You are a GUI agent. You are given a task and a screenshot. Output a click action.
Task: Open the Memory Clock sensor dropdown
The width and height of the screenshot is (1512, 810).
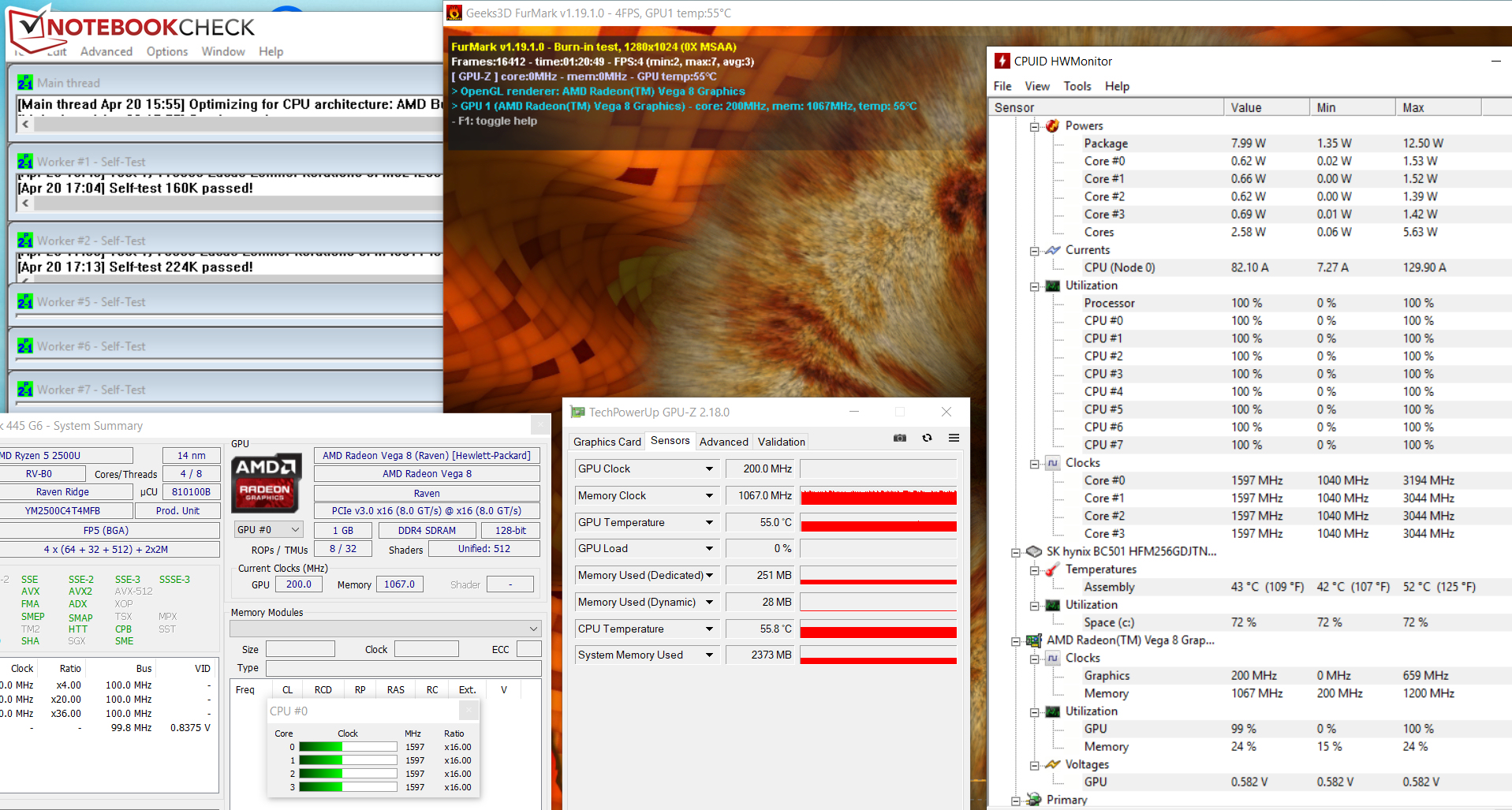click(709, 495)
